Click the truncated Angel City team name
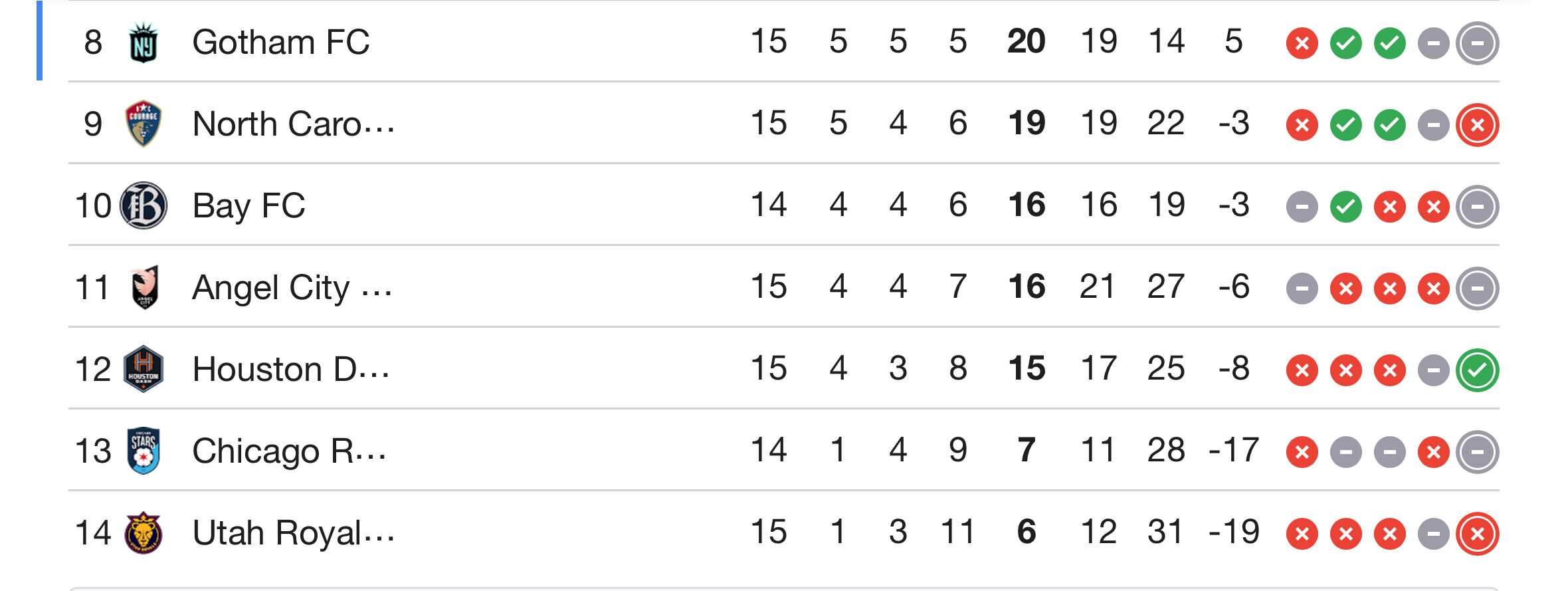The image size is (1568, 591). (x=292, y=288)
